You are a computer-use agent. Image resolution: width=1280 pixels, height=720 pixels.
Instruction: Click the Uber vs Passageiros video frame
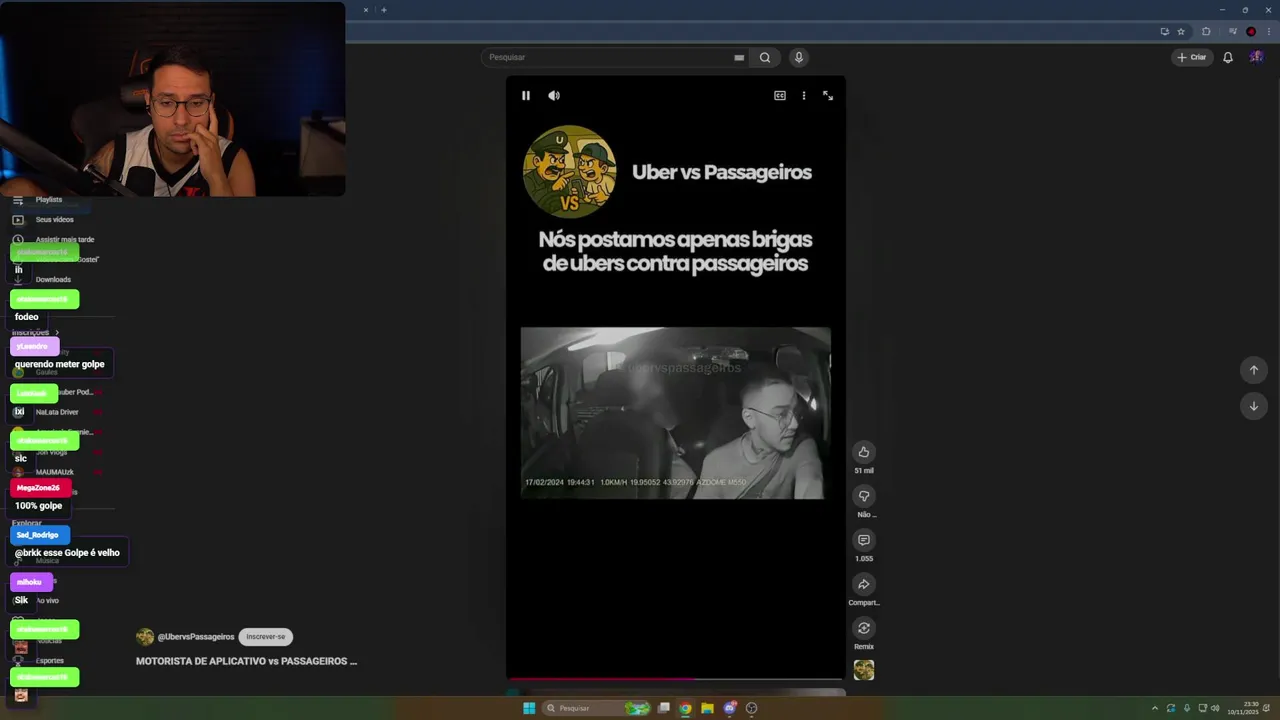[x=676, y=413]
